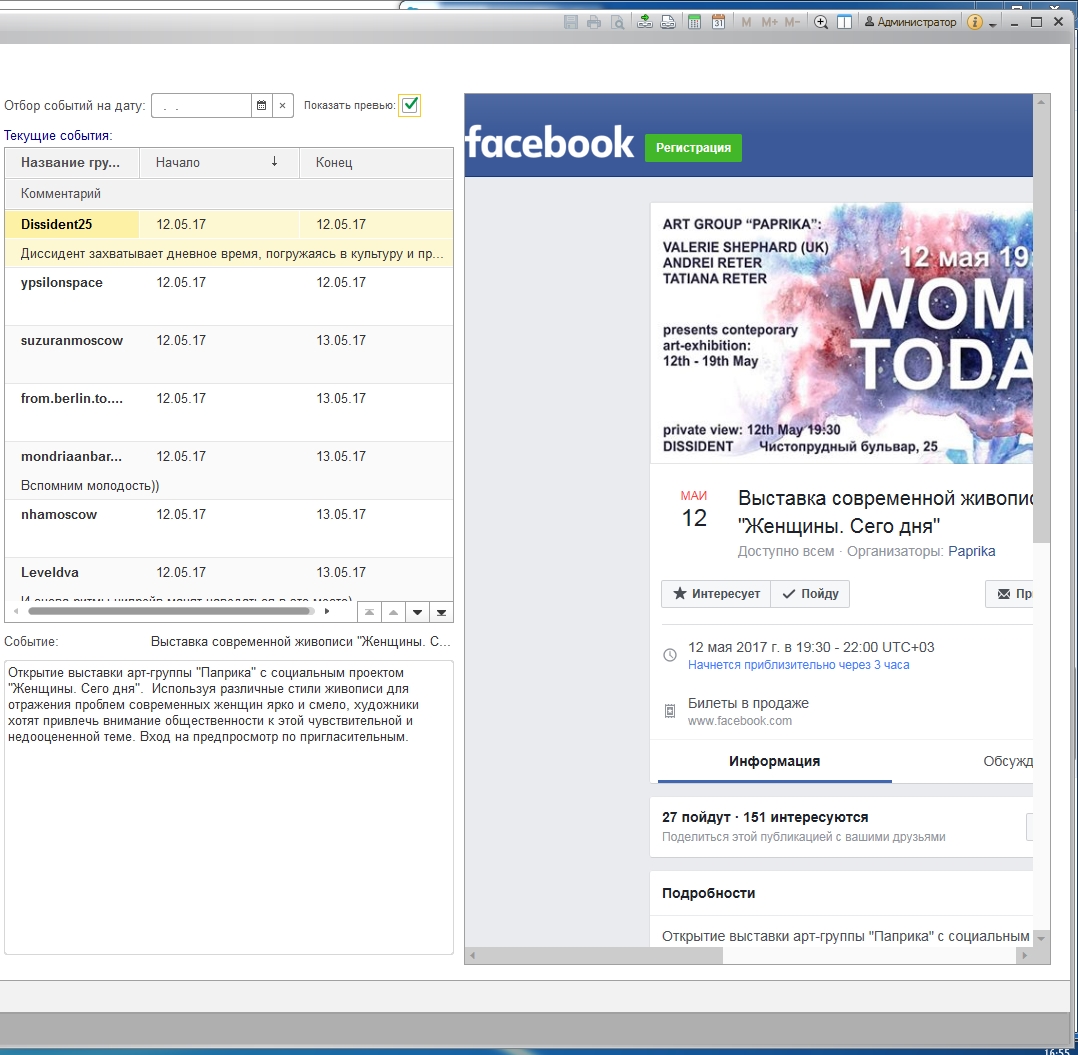Click the get link icon with green arrow

point(645,22)
